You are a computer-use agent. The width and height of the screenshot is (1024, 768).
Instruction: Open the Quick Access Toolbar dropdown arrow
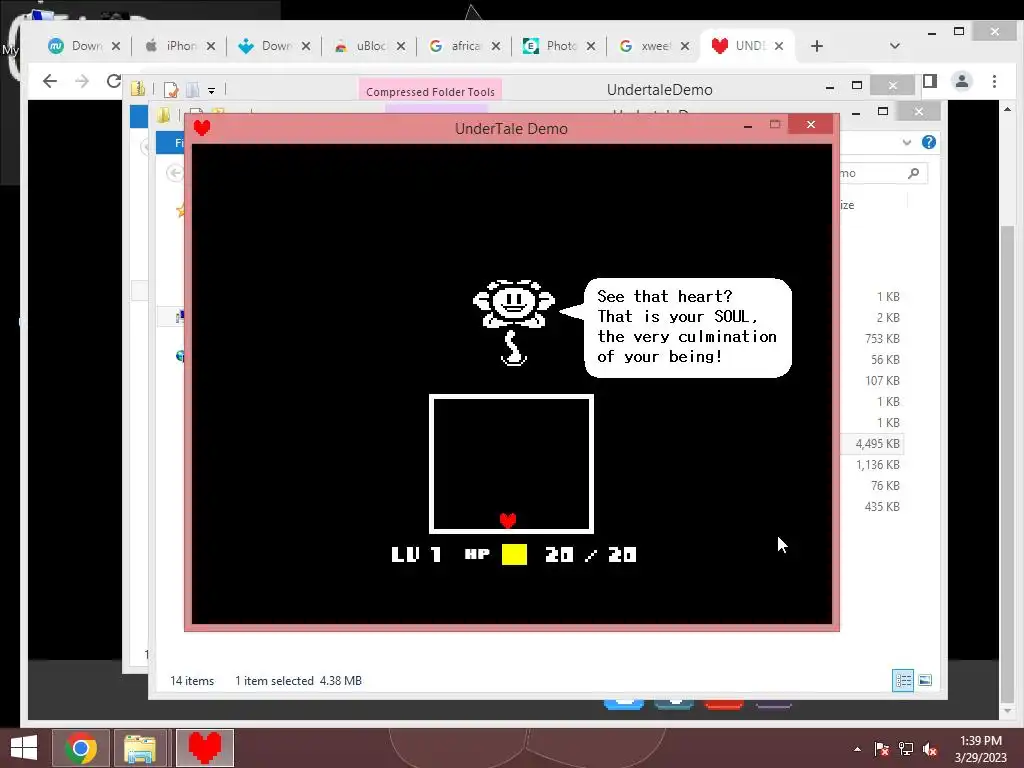pyautogui.click(x=212, y=90)
